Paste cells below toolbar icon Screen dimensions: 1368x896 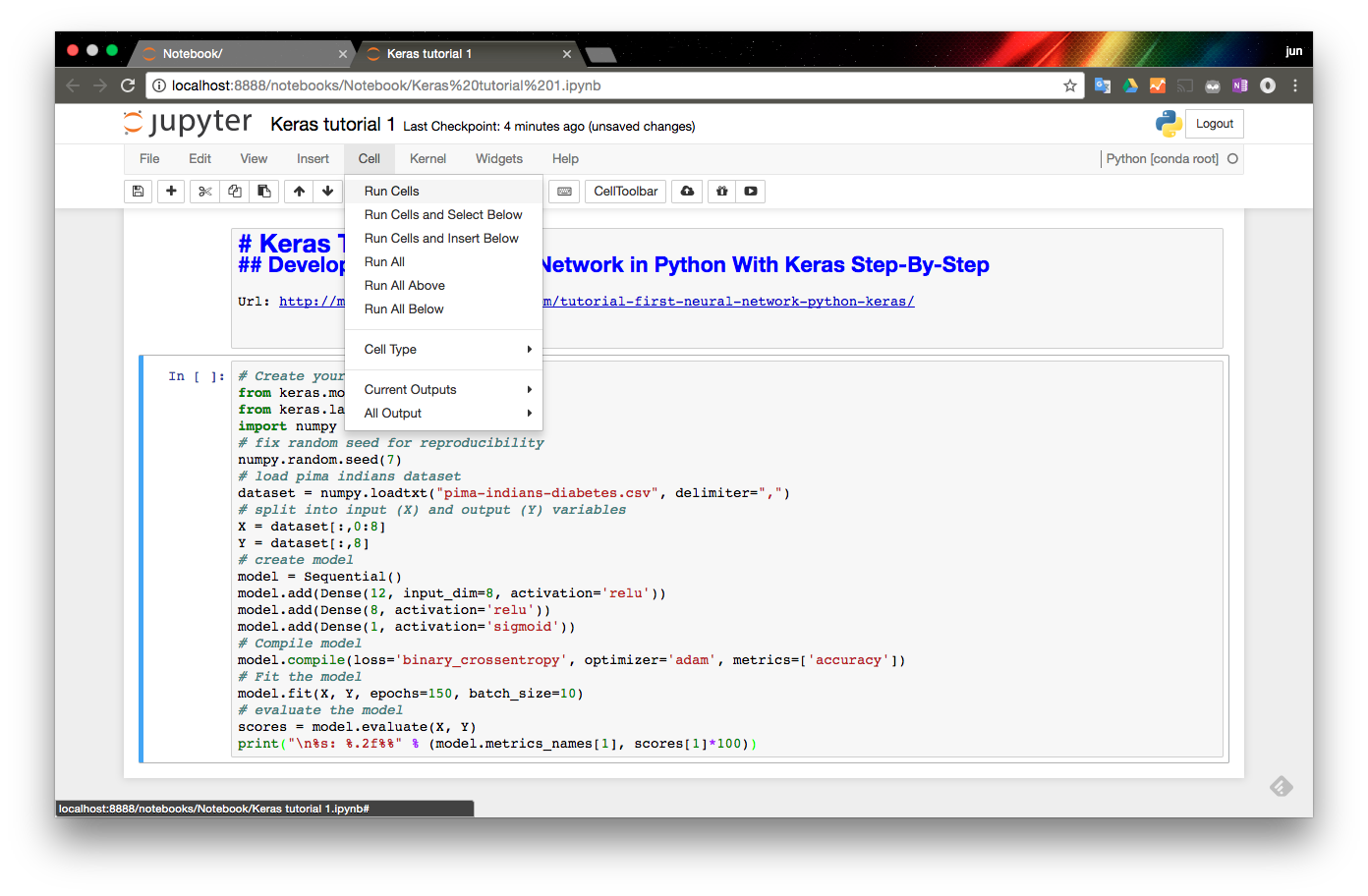click(x=263, y=192)
